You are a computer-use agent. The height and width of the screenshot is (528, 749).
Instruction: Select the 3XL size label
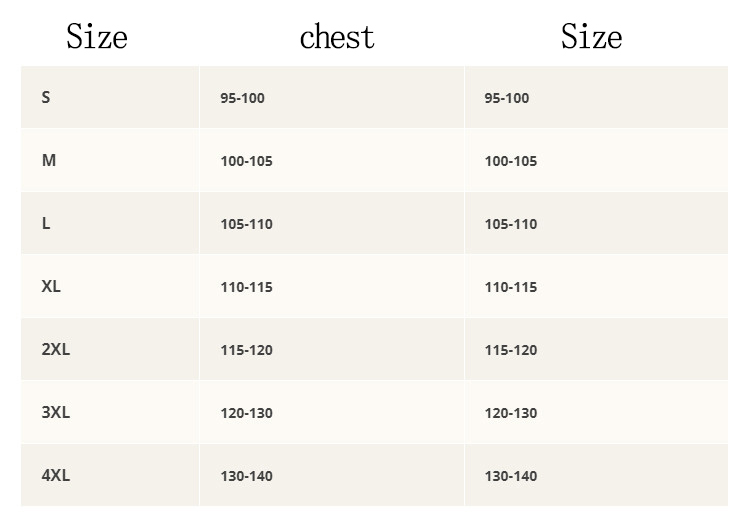click(56, 412)
